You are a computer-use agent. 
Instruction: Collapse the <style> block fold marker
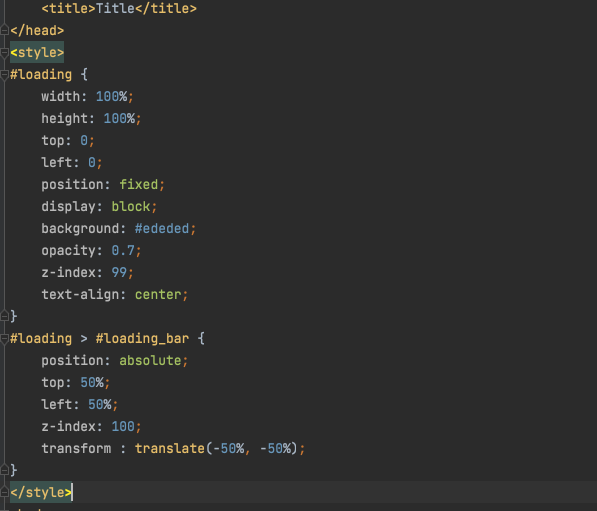pyautogui.click(x=4, y=53)
